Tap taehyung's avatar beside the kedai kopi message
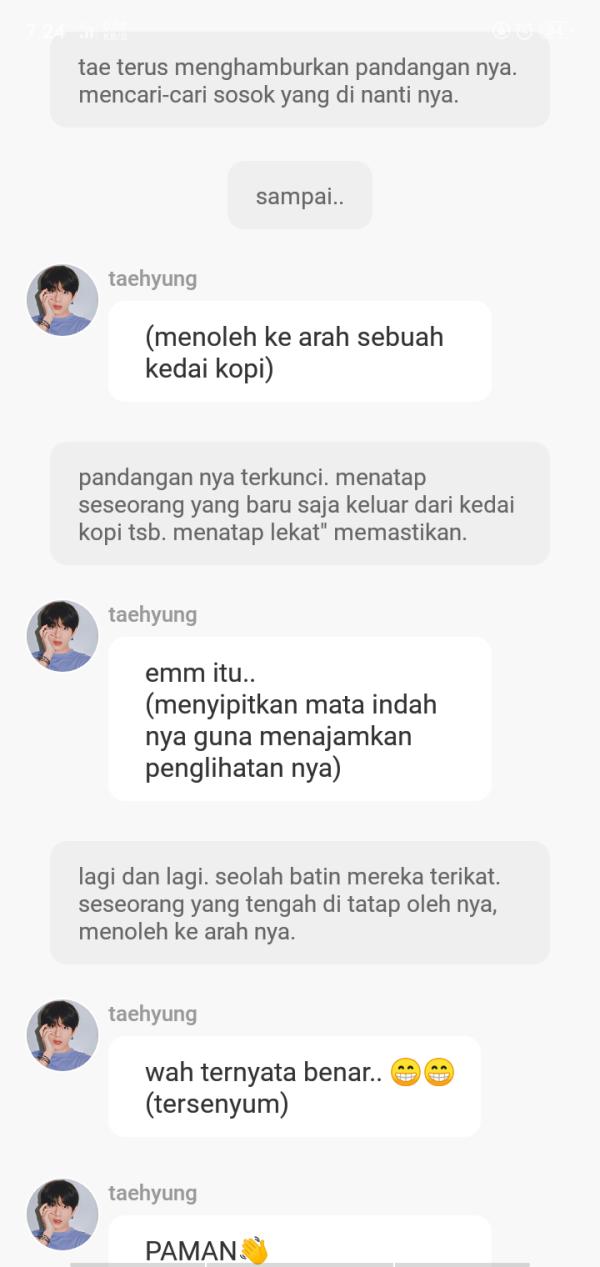The height and width of the screenshot is (1267, 600). click(62, 300)
